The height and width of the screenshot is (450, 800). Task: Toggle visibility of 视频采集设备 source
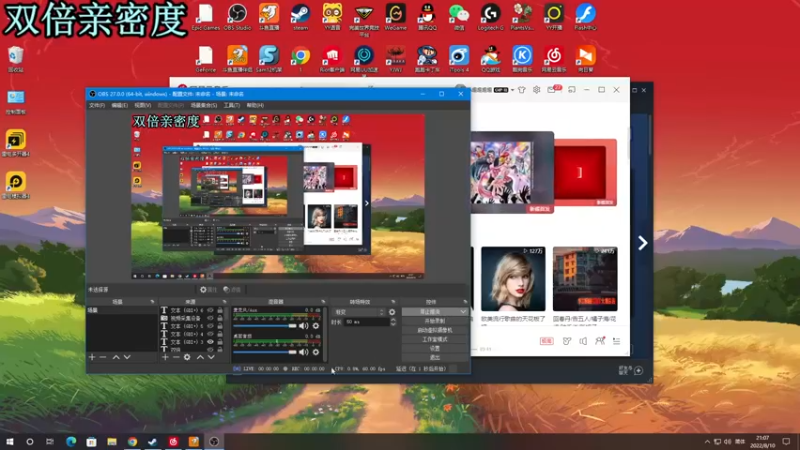[x=210, y=318]
